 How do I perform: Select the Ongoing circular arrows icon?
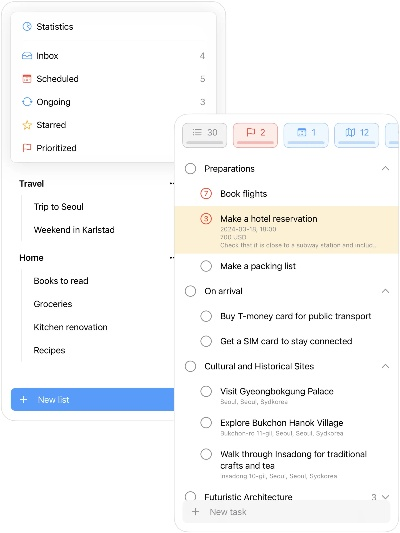[x=27, y=102]
